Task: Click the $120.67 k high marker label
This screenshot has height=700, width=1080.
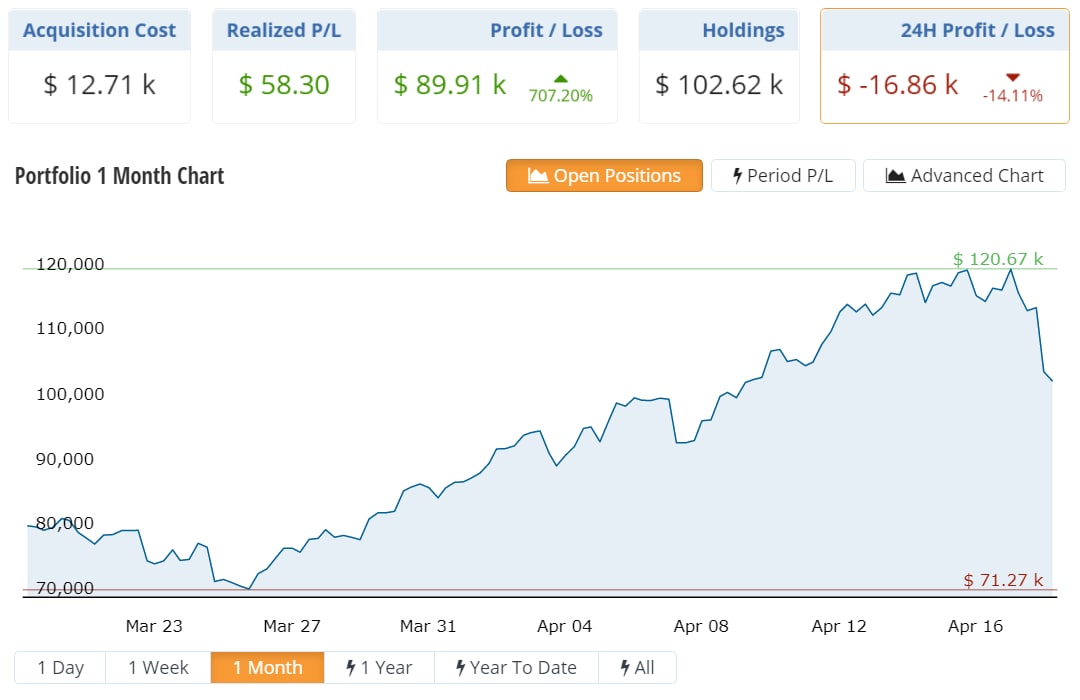Action: 997,260
